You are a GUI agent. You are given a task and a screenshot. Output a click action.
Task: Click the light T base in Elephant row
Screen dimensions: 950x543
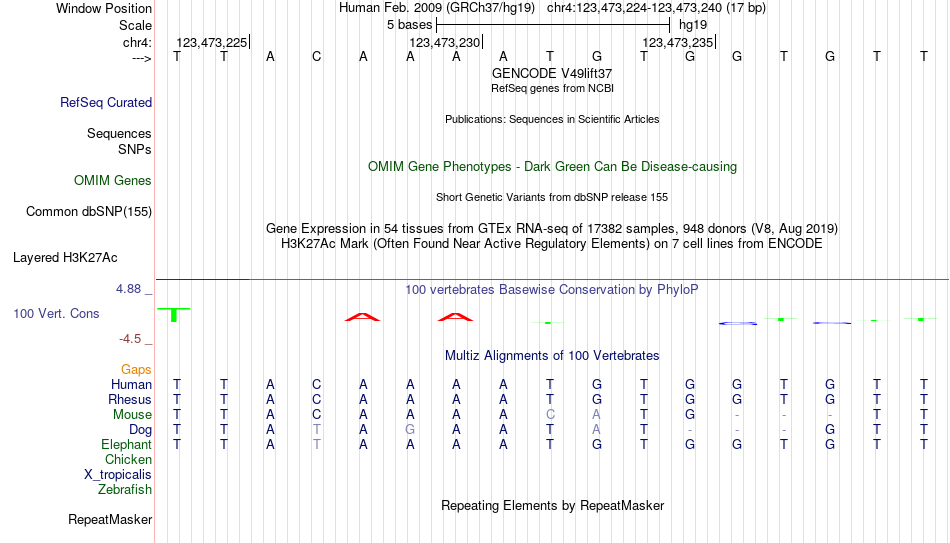coord(316,445)
